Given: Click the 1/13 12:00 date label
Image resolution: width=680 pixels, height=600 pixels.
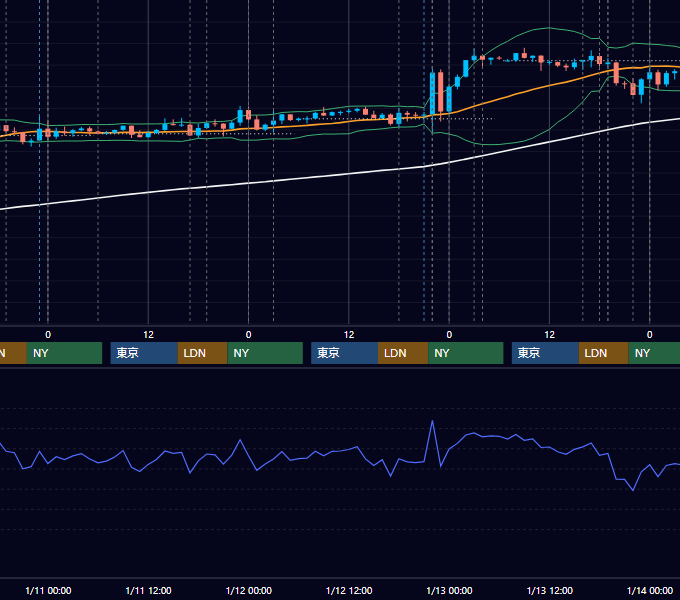Looking at the screenshot, I should click(549, 590).
